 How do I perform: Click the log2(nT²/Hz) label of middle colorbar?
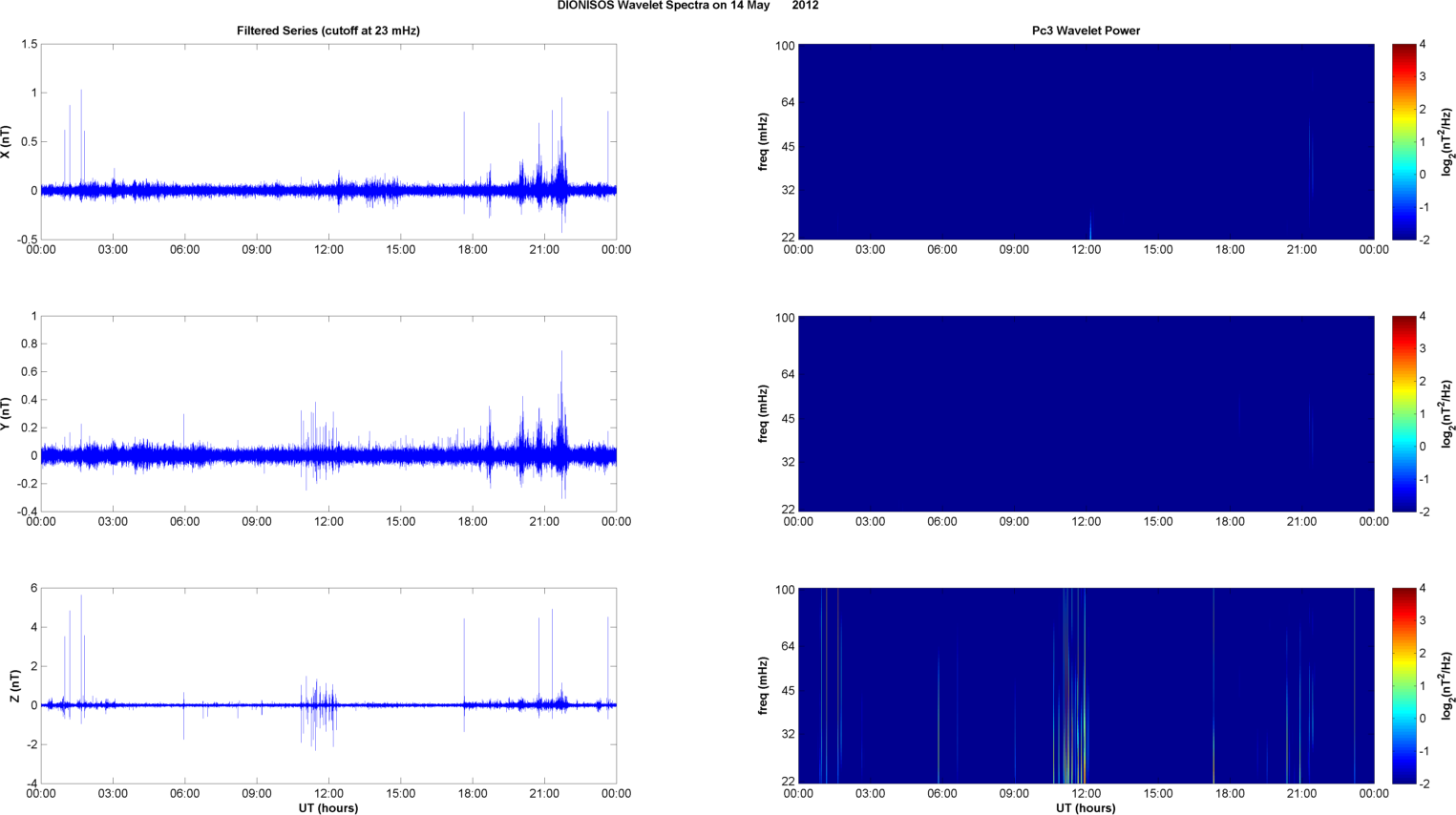point(1447,413)
